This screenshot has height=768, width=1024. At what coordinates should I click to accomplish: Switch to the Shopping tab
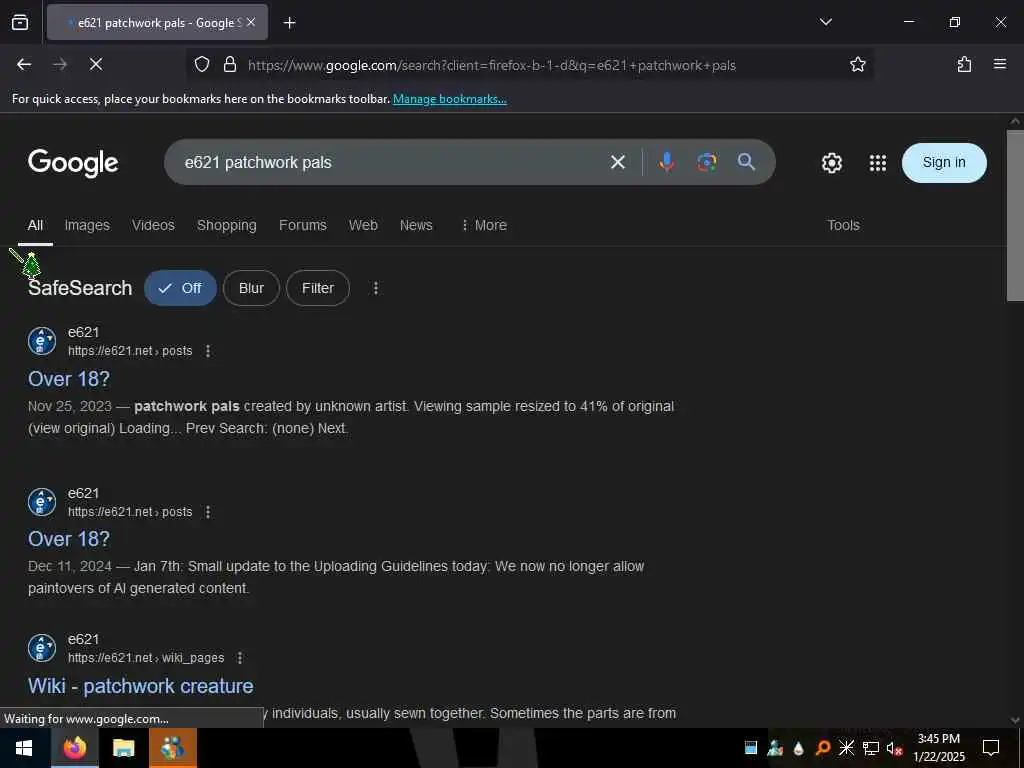227,225
